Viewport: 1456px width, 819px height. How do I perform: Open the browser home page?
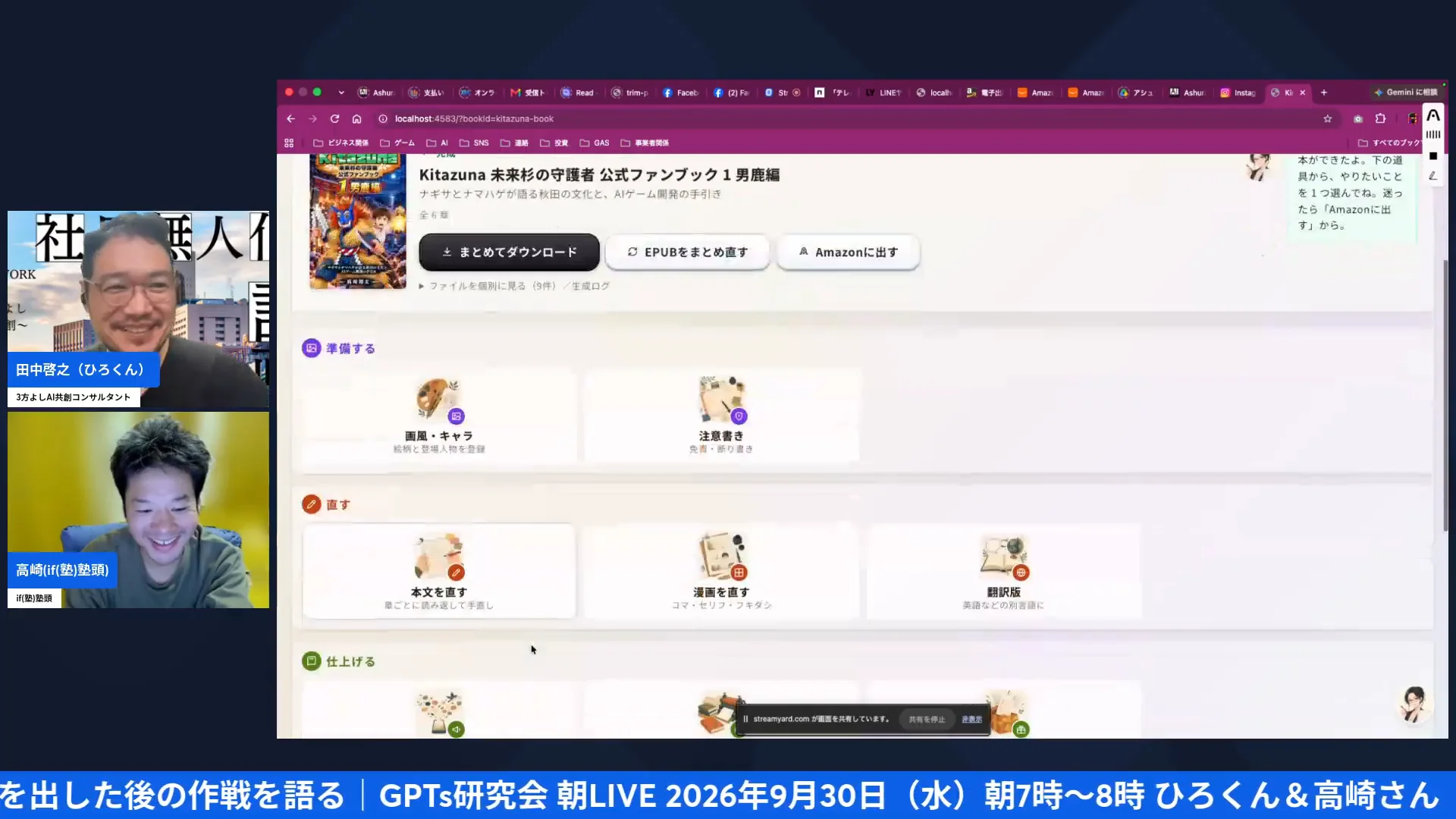356,119
